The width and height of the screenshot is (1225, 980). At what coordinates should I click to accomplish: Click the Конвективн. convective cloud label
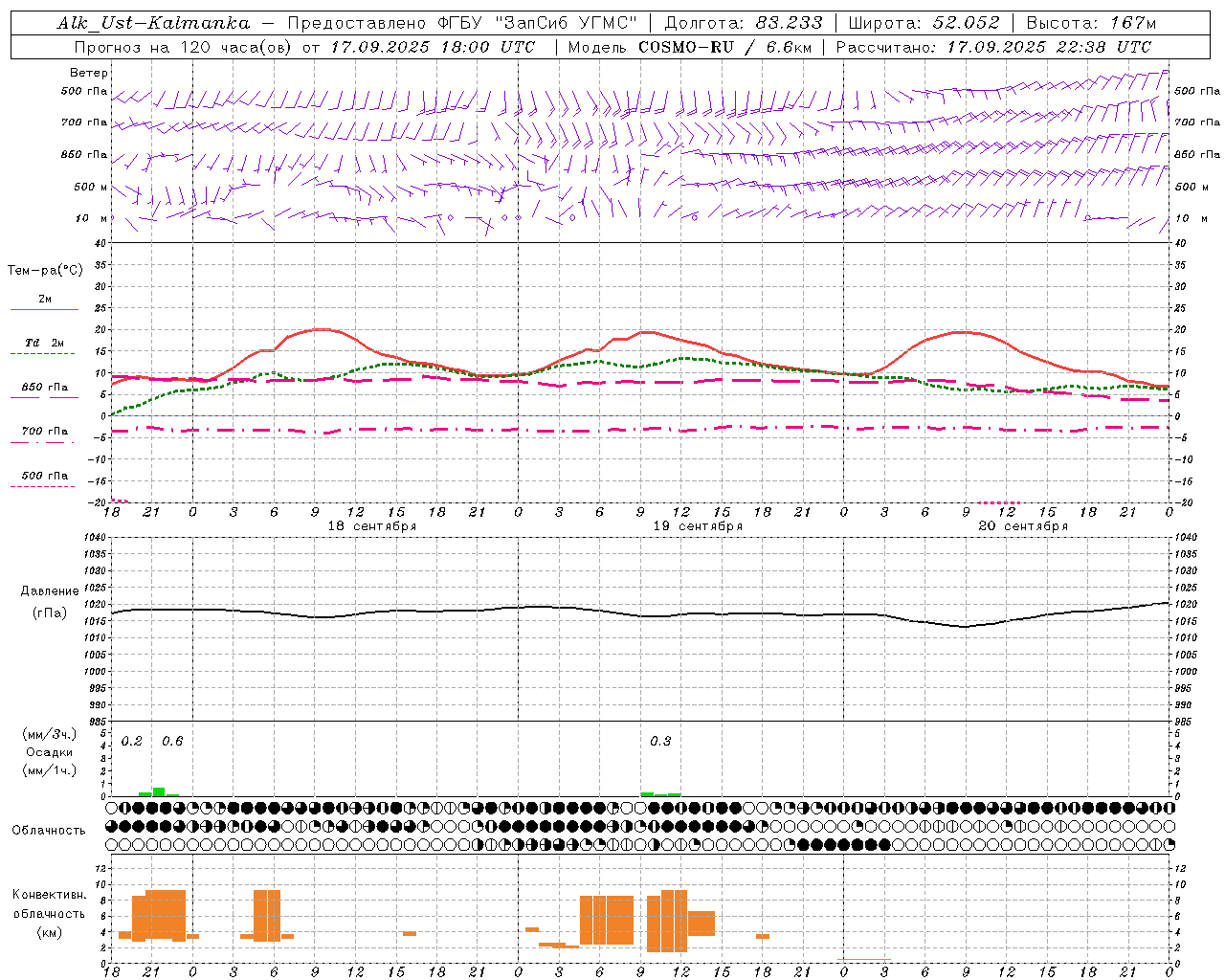pyautogui.click(x=49, y=895)
